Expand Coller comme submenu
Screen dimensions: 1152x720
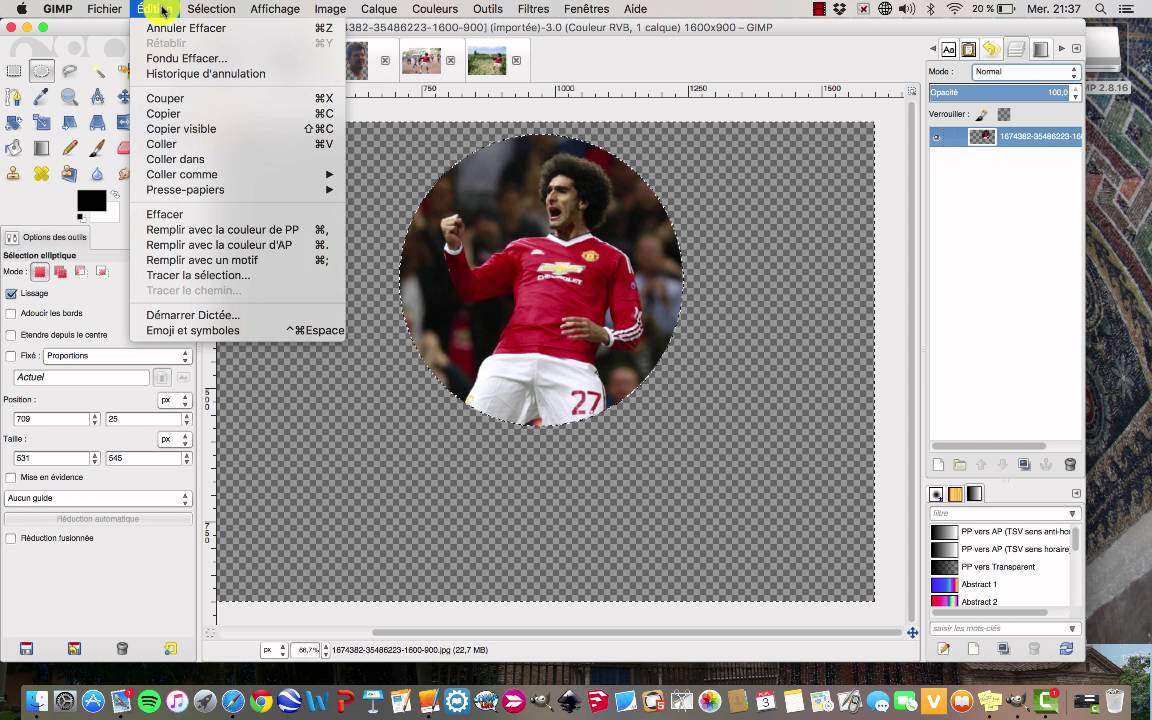[x=237, y=175]
